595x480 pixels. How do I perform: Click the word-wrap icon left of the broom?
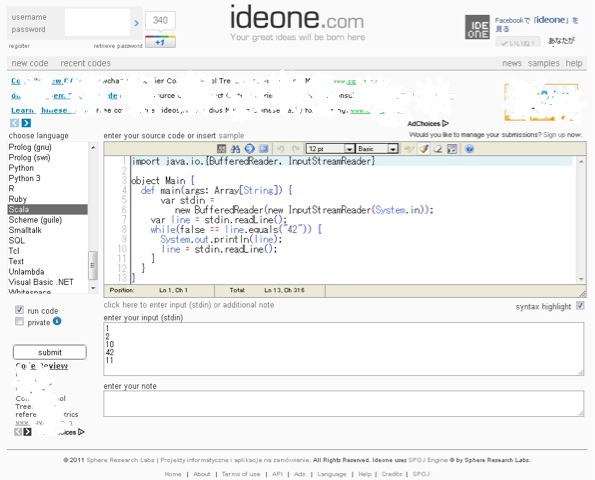409,149
